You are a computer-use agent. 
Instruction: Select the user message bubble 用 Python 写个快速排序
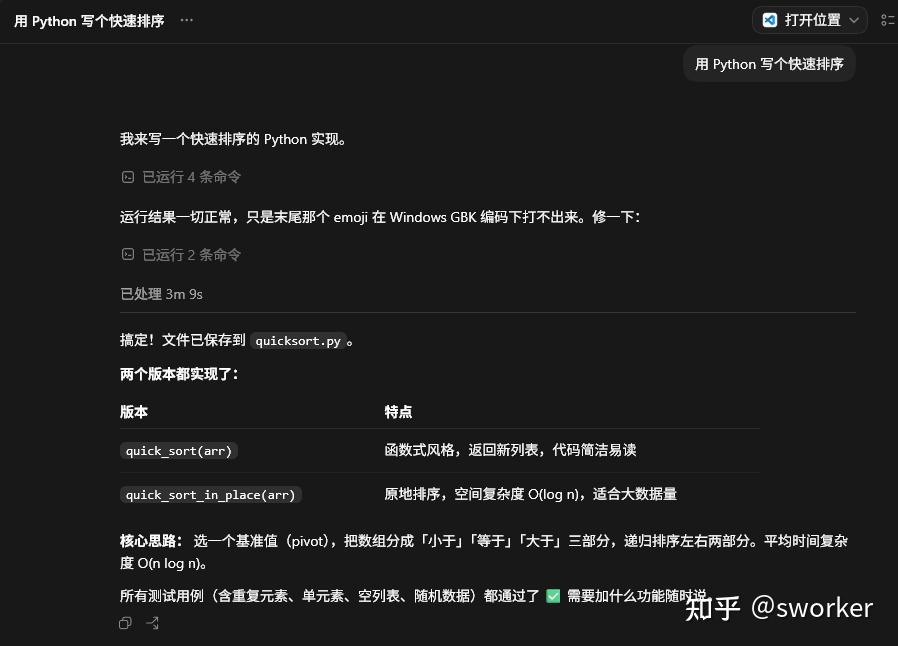pos(769,64)
